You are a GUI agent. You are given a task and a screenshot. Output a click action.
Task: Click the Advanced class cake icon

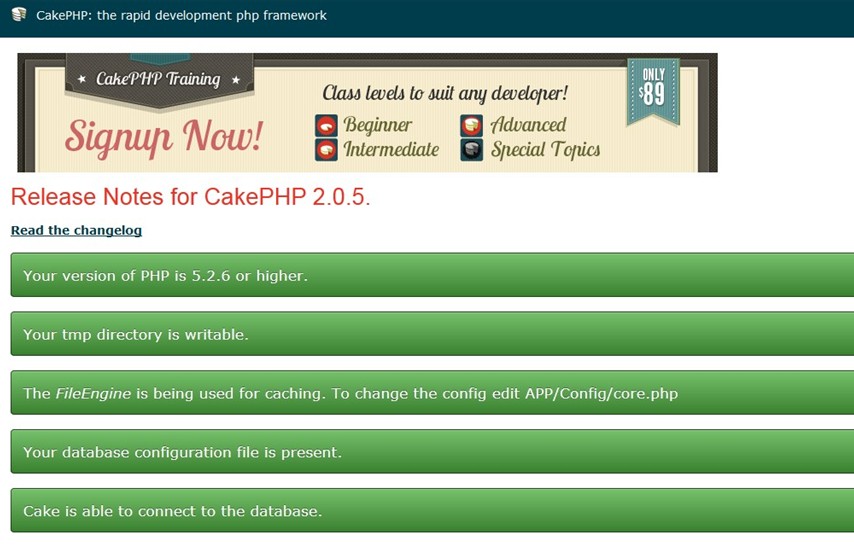click(x=471, y=126)
